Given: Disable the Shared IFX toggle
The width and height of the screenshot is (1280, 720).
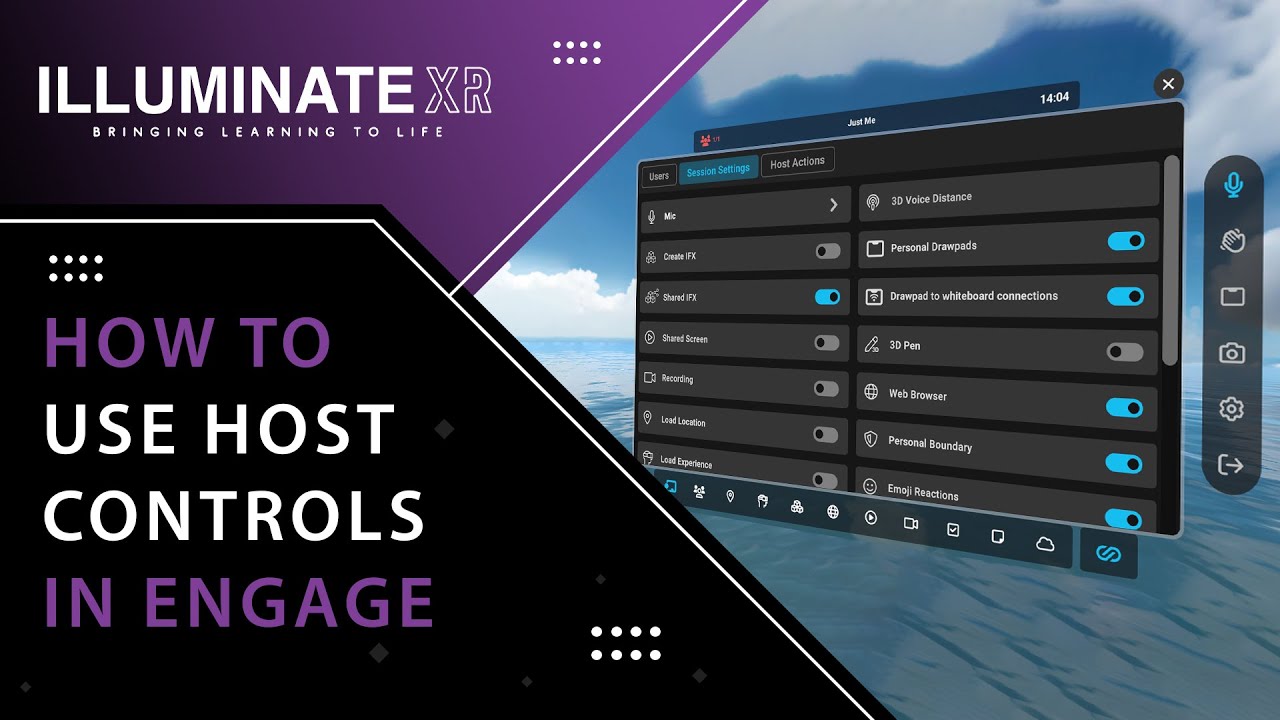Looking at the screenshot, I should 827,297.
